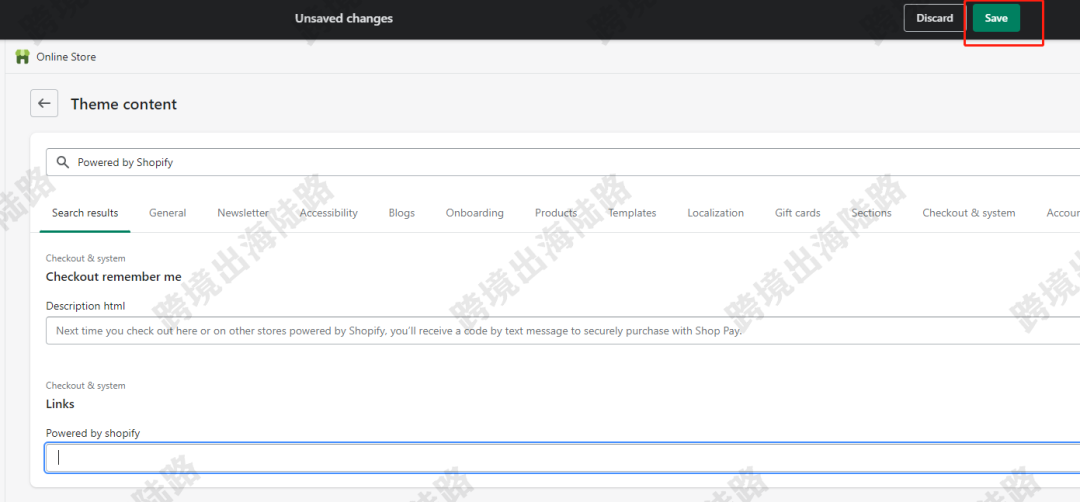Go back using the arrow button
The width and height of the screenshot is (1080, 502).
pos(44,103)
